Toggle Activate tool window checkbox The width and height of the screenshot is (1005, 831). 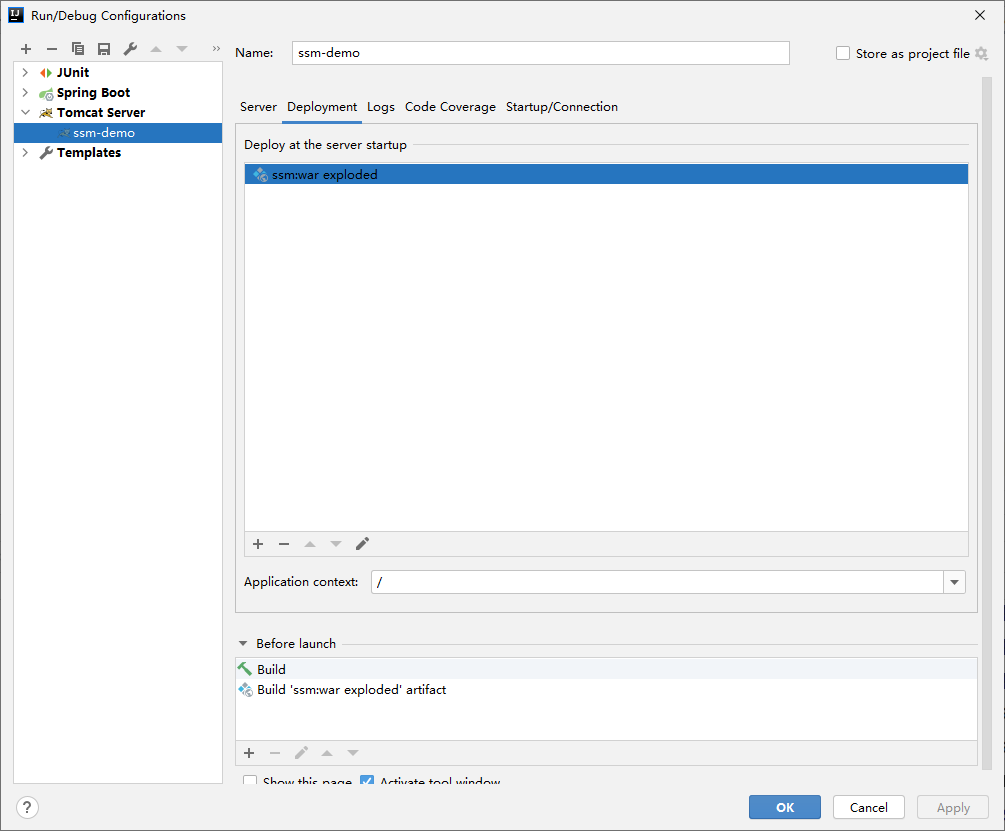[x=367, y=781]
